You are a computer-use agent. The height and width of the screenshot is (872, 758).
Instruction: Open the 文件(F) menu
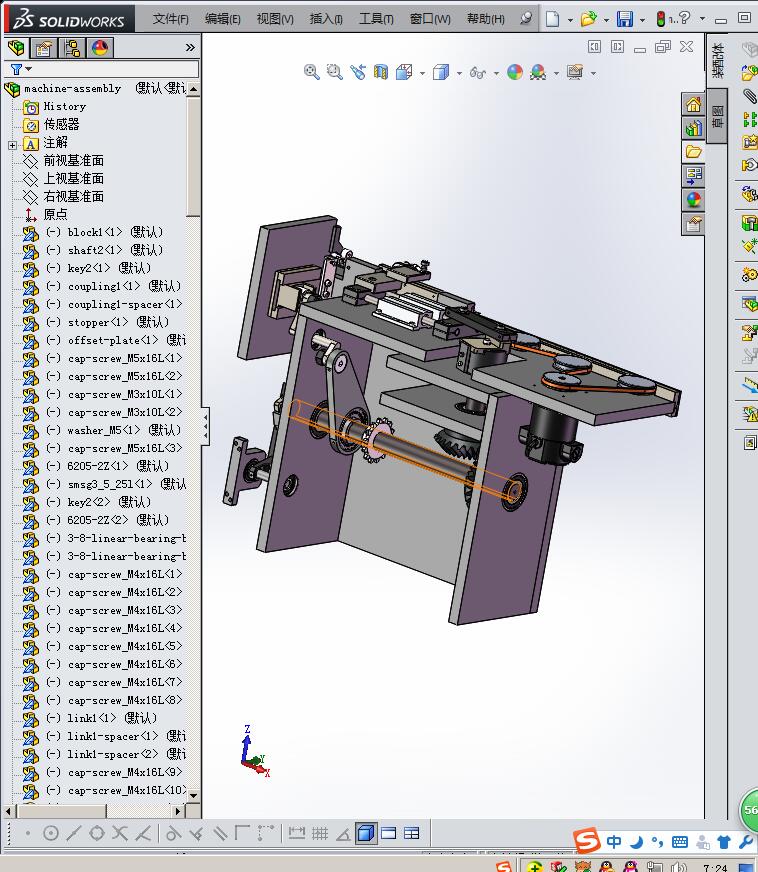[x=170, y=19]
